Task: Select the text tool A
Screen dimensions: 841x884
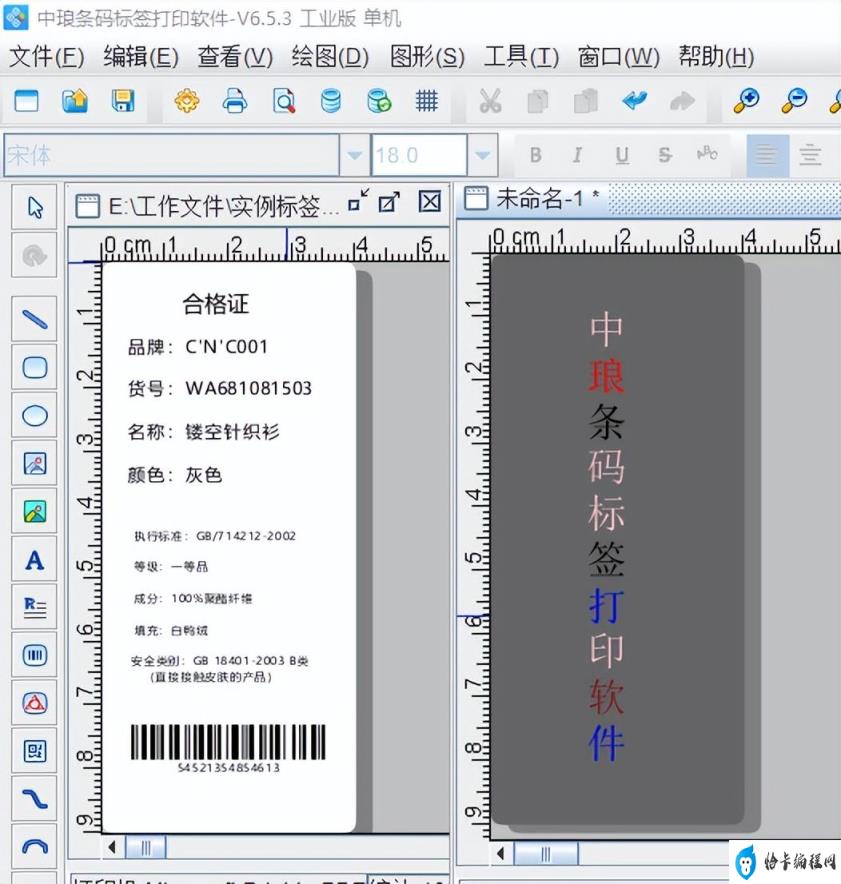Action: pyautogui.click(x=35, y=560)
